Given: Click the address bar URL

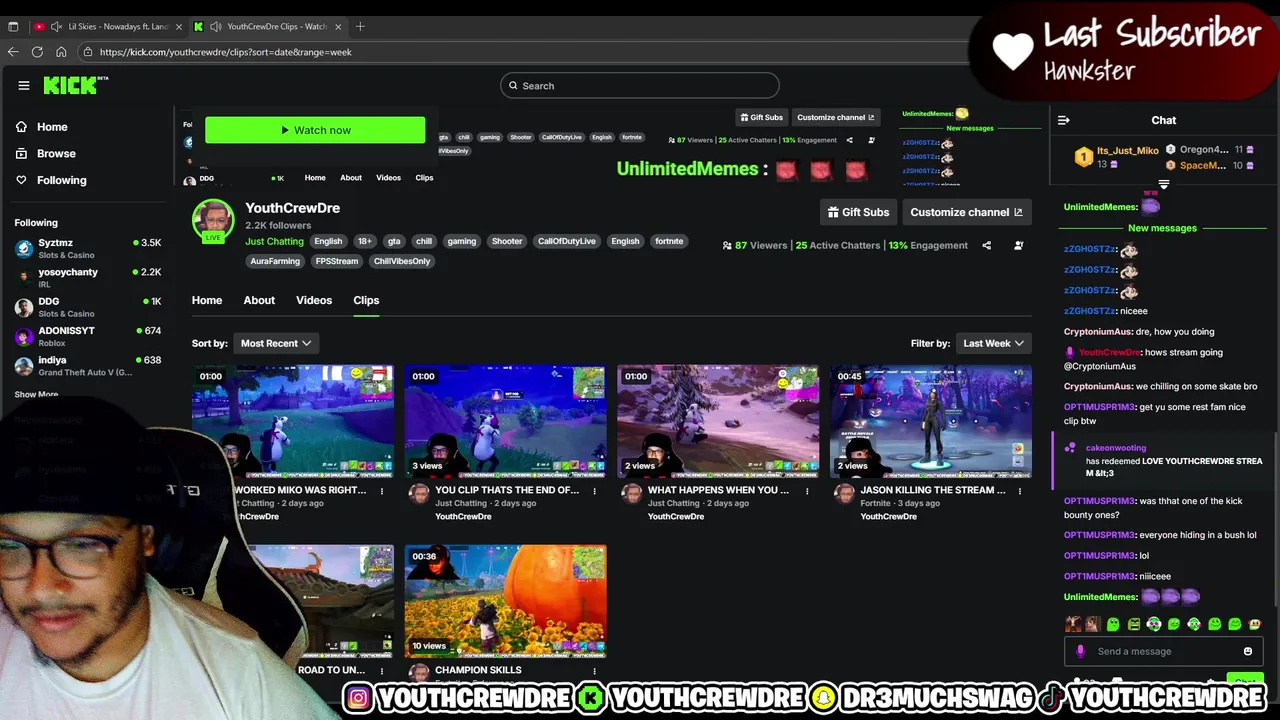Looking at the screenshot, I should (x=225, y=52).
